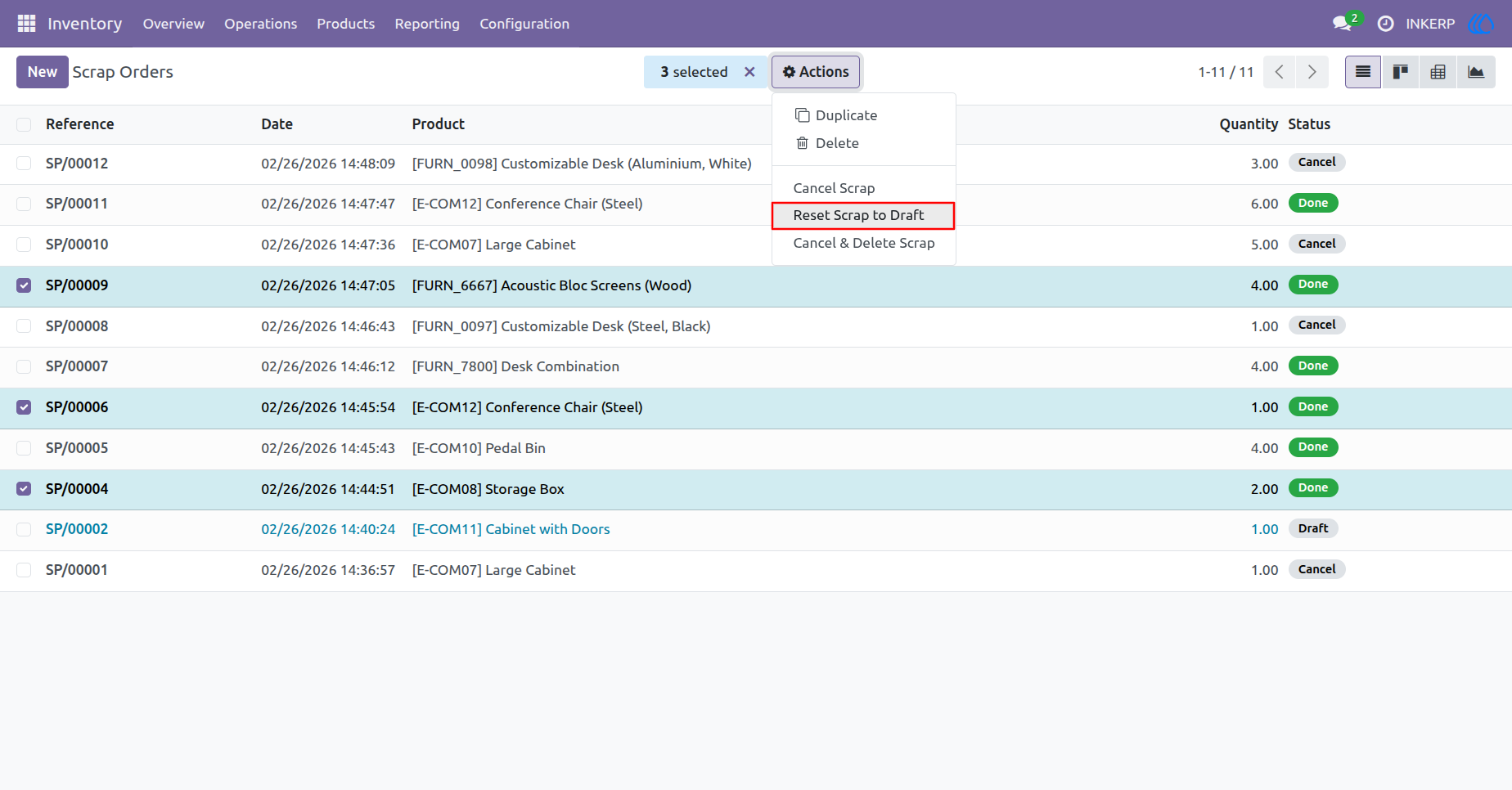This screenshot has width=1512, height=790.
Task: Choose Delete from the Actions menu
Action: pyautogui.click(x=864, y=143)
